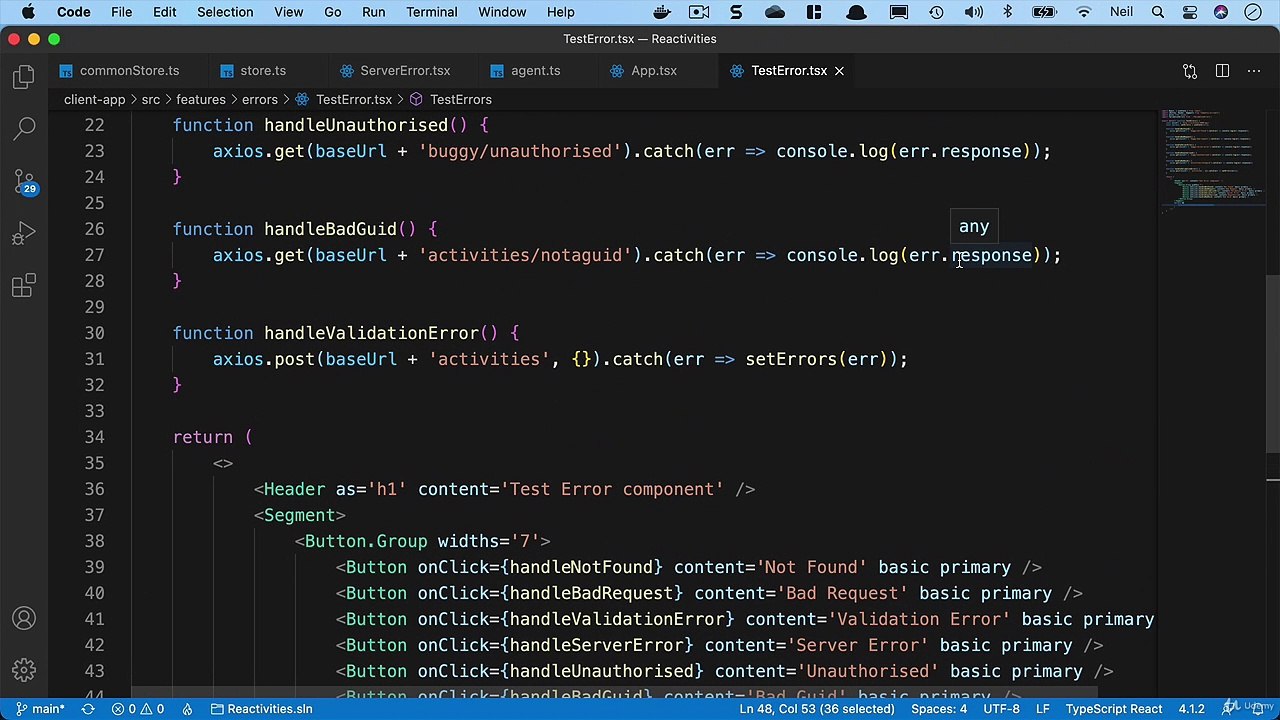Open the Selection menu

(225, 12)
